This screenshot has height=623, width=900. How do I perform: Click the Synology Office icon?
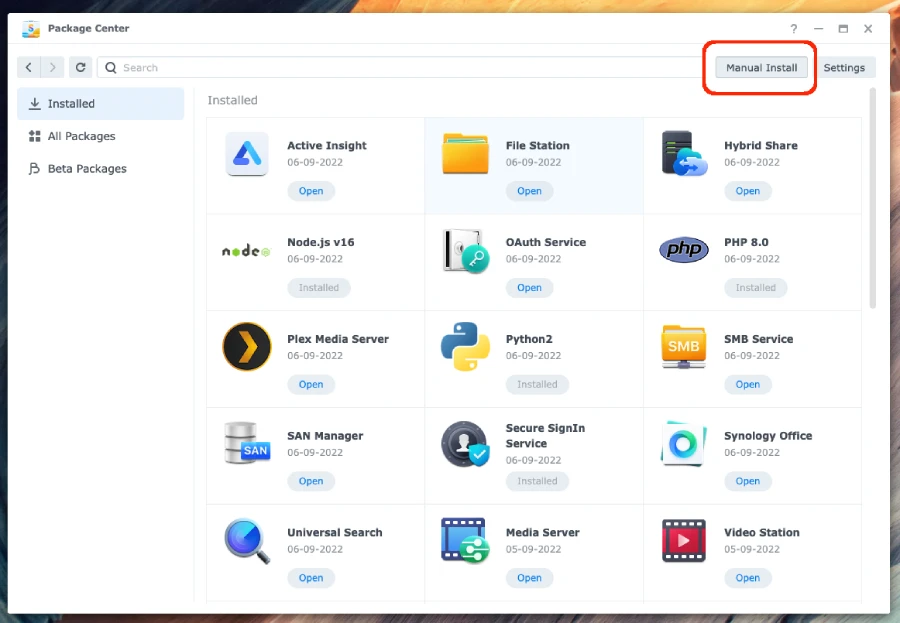684,443
